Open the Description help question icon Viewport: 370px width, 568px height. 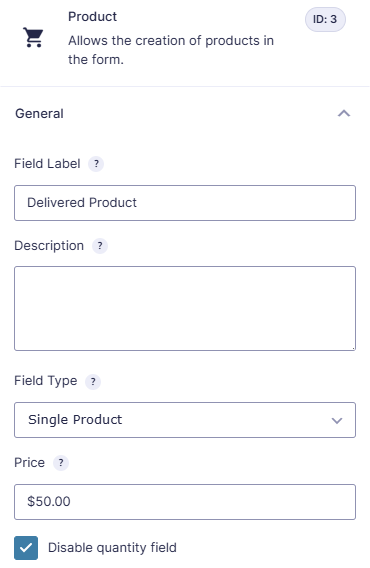pos(100,246)
